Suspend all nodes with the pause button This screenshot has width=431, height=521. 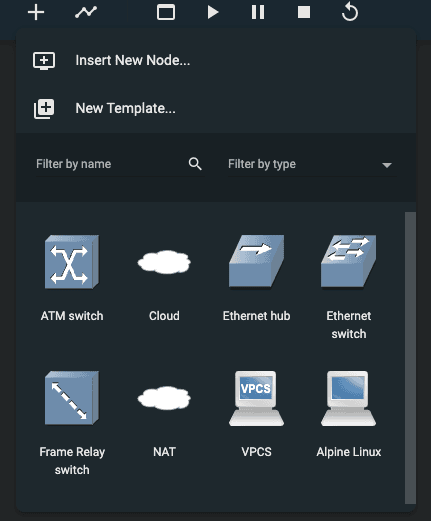point(258,12)
